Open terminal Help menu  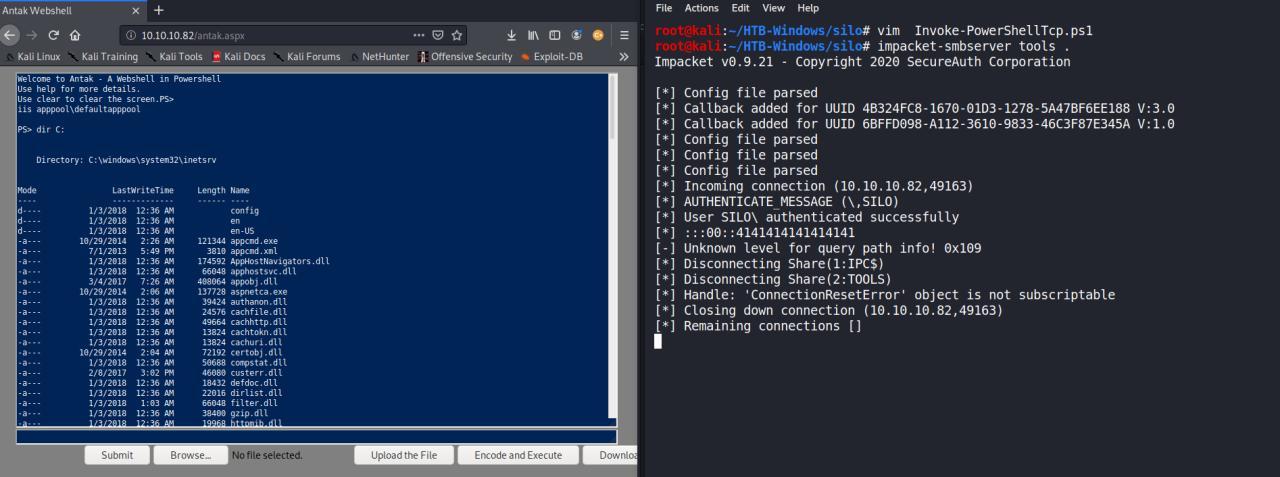808,8
